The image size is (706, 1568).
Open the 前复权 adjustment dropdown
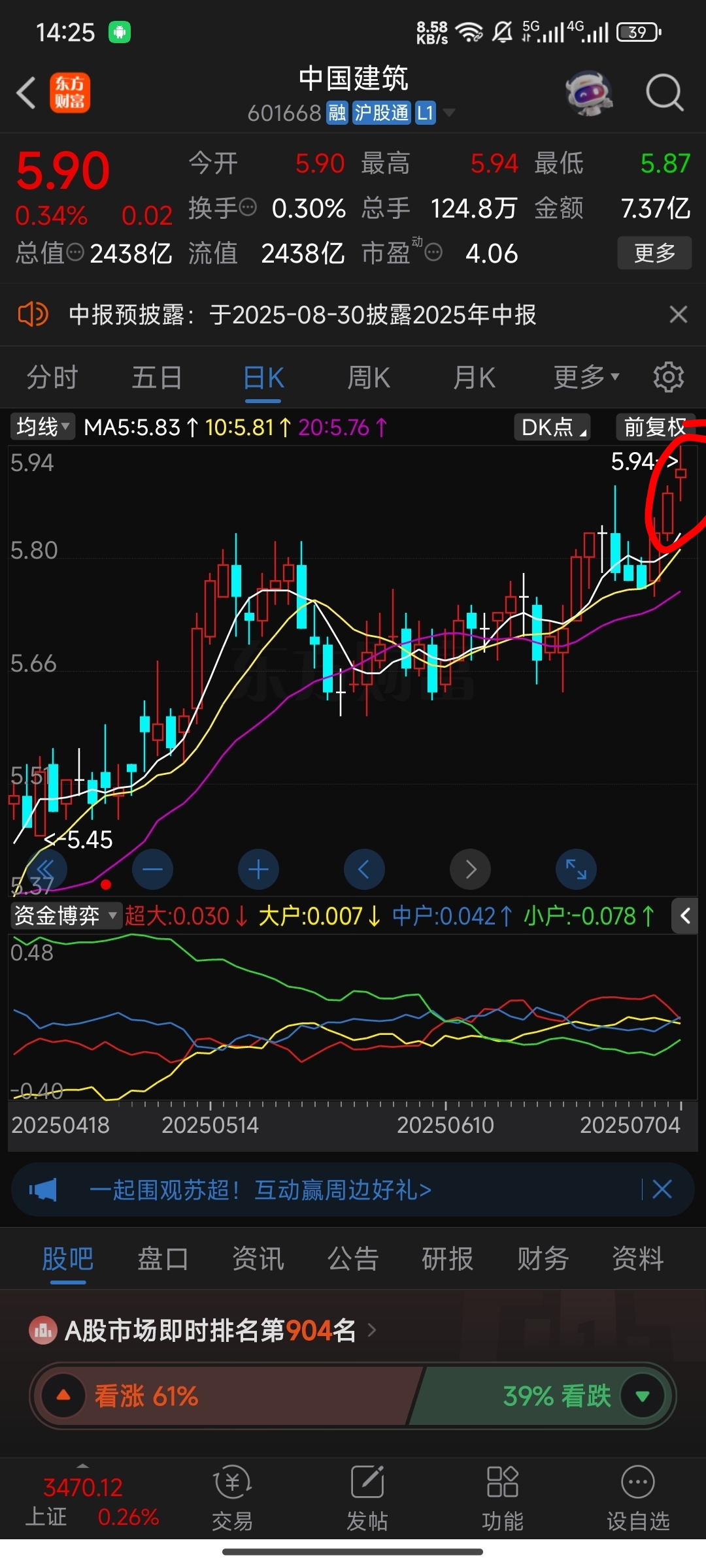click(656, 427)
